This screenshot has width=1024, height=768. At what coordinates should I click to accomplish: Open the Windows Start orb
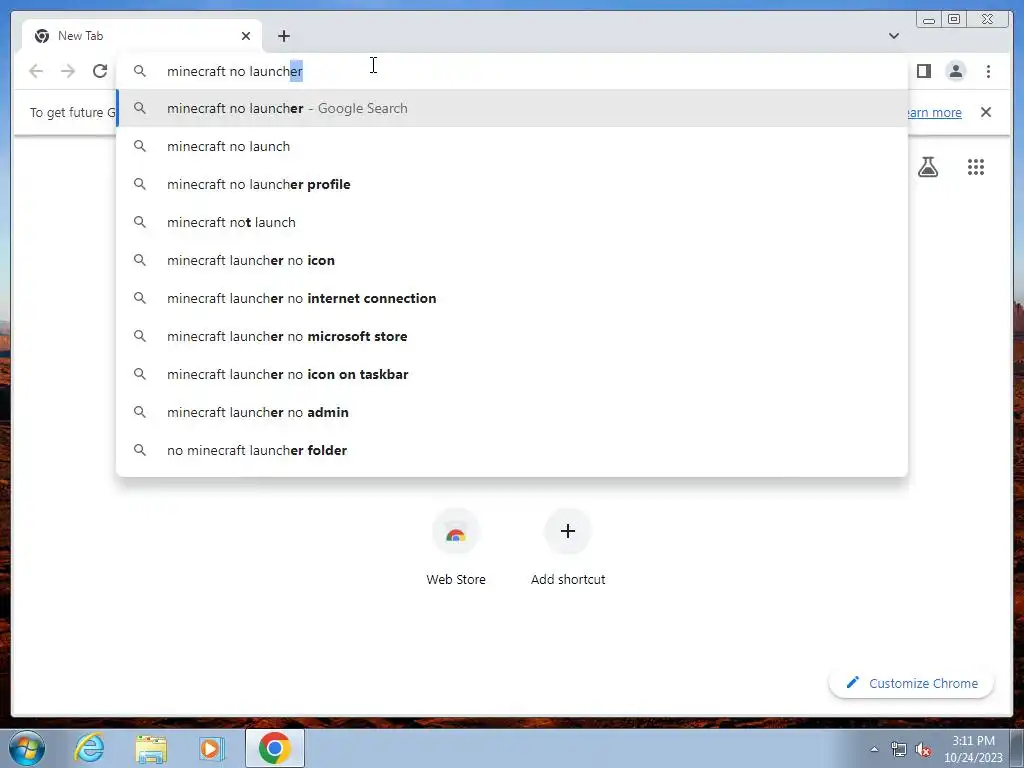[27, 748]
